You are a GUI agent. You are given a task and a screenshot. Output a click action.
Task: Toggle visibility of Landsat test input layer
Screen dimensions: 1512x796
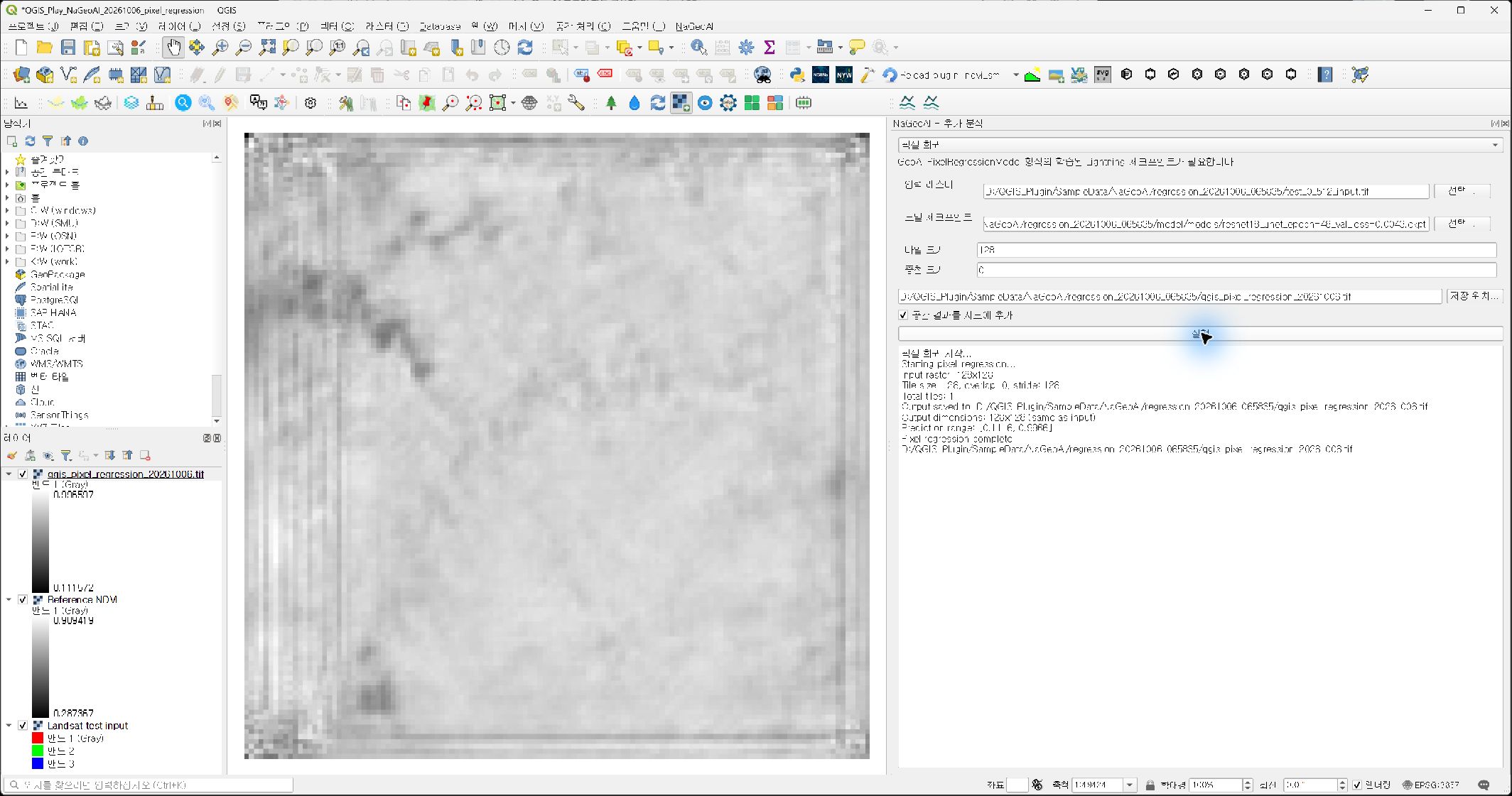[x=23, y=726]
